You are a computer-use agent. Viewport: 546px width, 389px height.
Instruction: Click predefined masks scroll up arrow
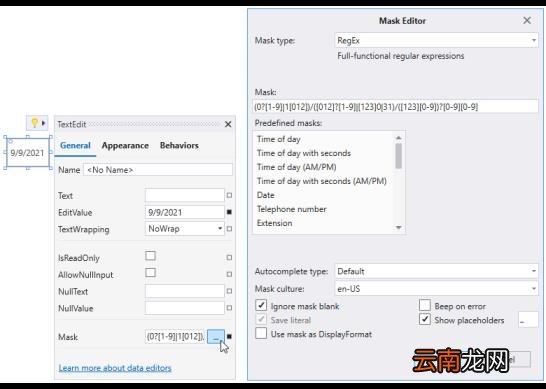[x=399, y=138]
